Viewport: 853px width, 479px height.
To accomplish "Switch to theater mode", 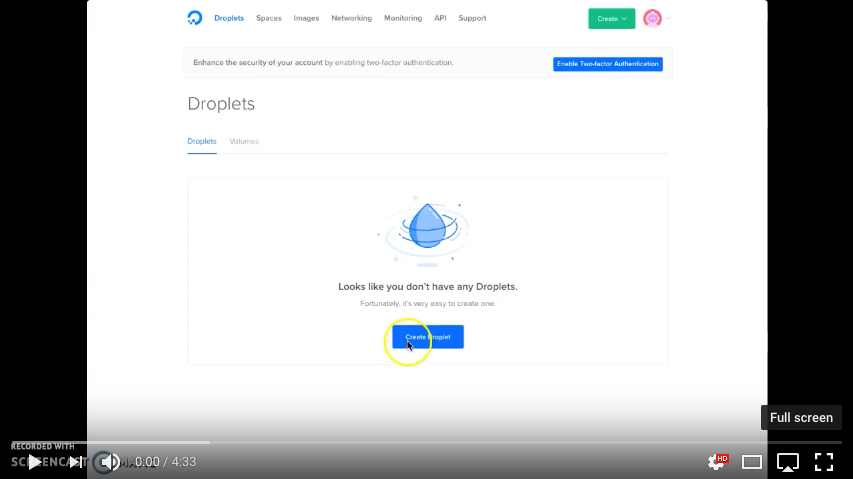I will point(752,462).
